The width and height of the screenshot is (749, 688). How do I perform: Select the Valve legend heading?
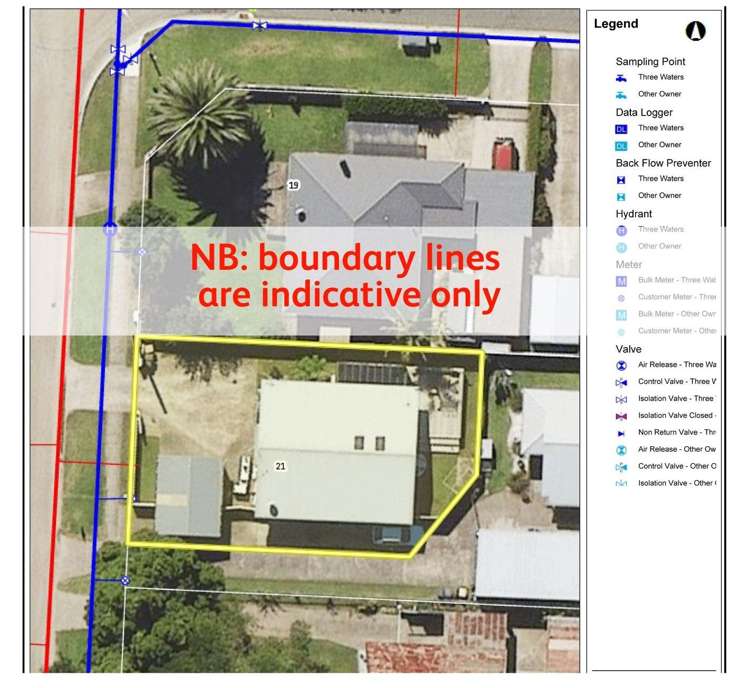[628, 349]
